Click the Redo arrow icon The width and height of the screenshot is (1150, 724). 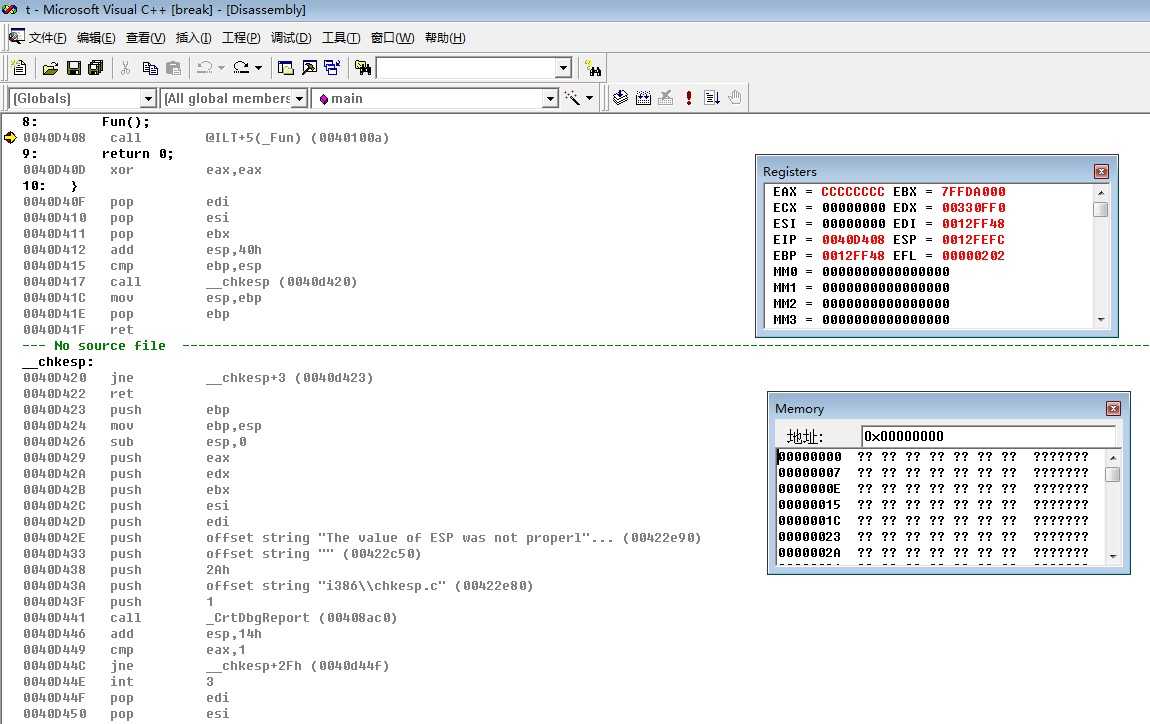(241, 68)
